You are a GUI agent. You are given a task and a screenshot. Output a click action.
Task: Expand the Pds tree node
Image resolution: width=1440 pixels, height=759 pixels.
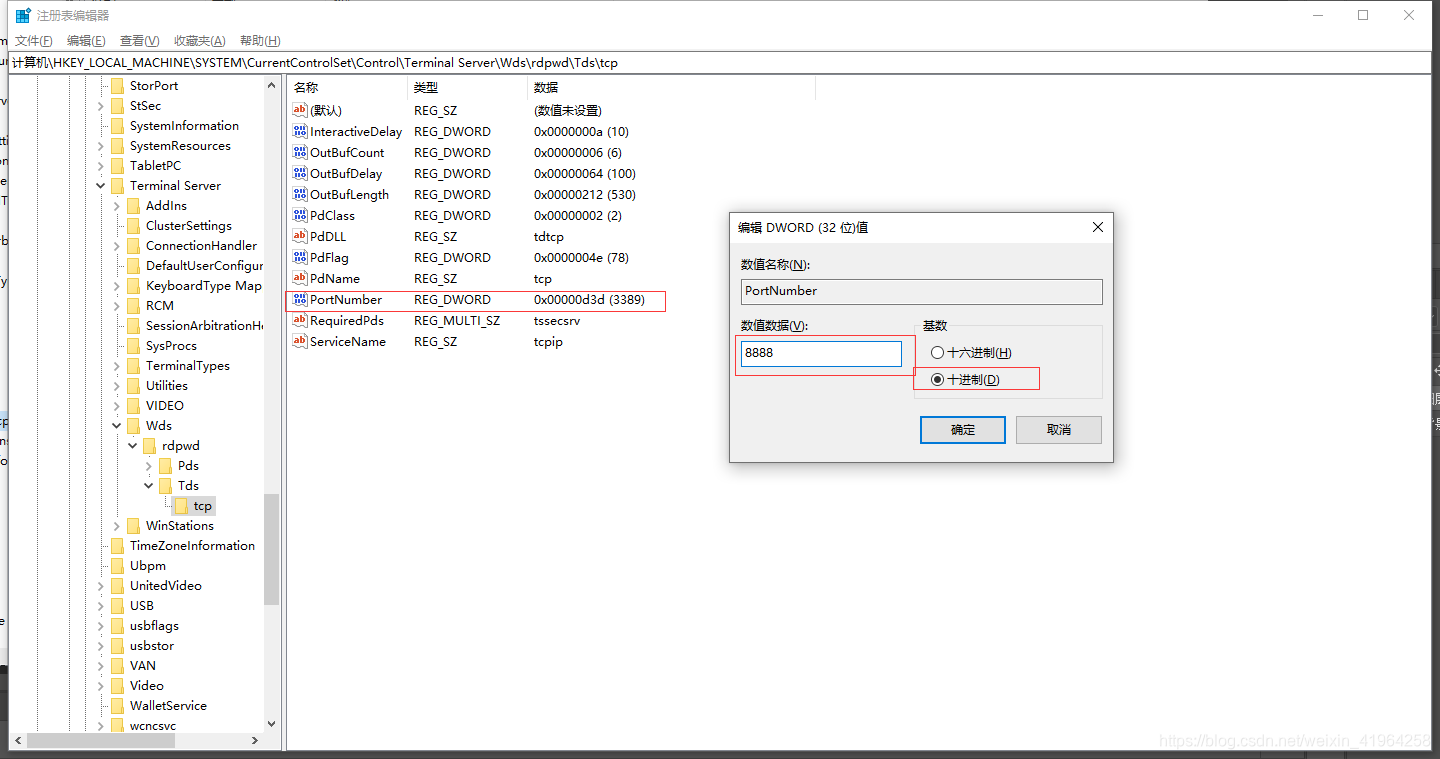149,465
